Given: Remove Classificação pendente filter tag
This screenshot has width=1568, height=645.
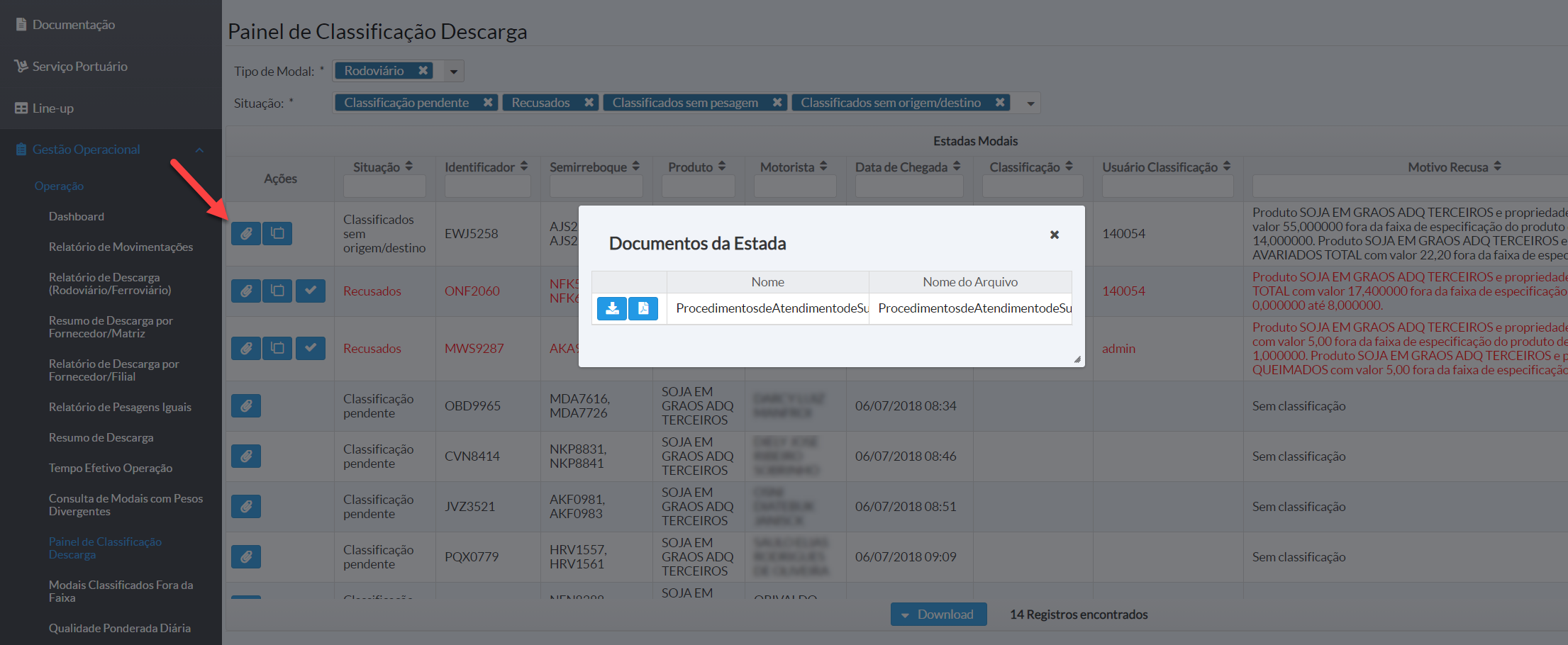Looking at the screenshot, I should [x=488, y=103].
